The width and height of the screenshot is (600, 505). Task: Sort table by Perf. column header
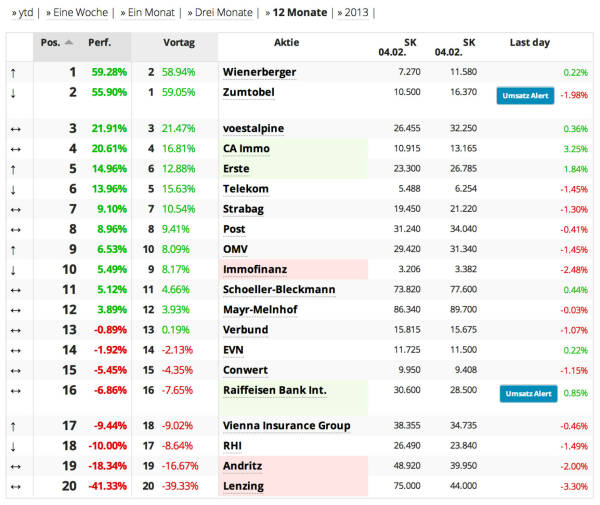coord(99,43)
